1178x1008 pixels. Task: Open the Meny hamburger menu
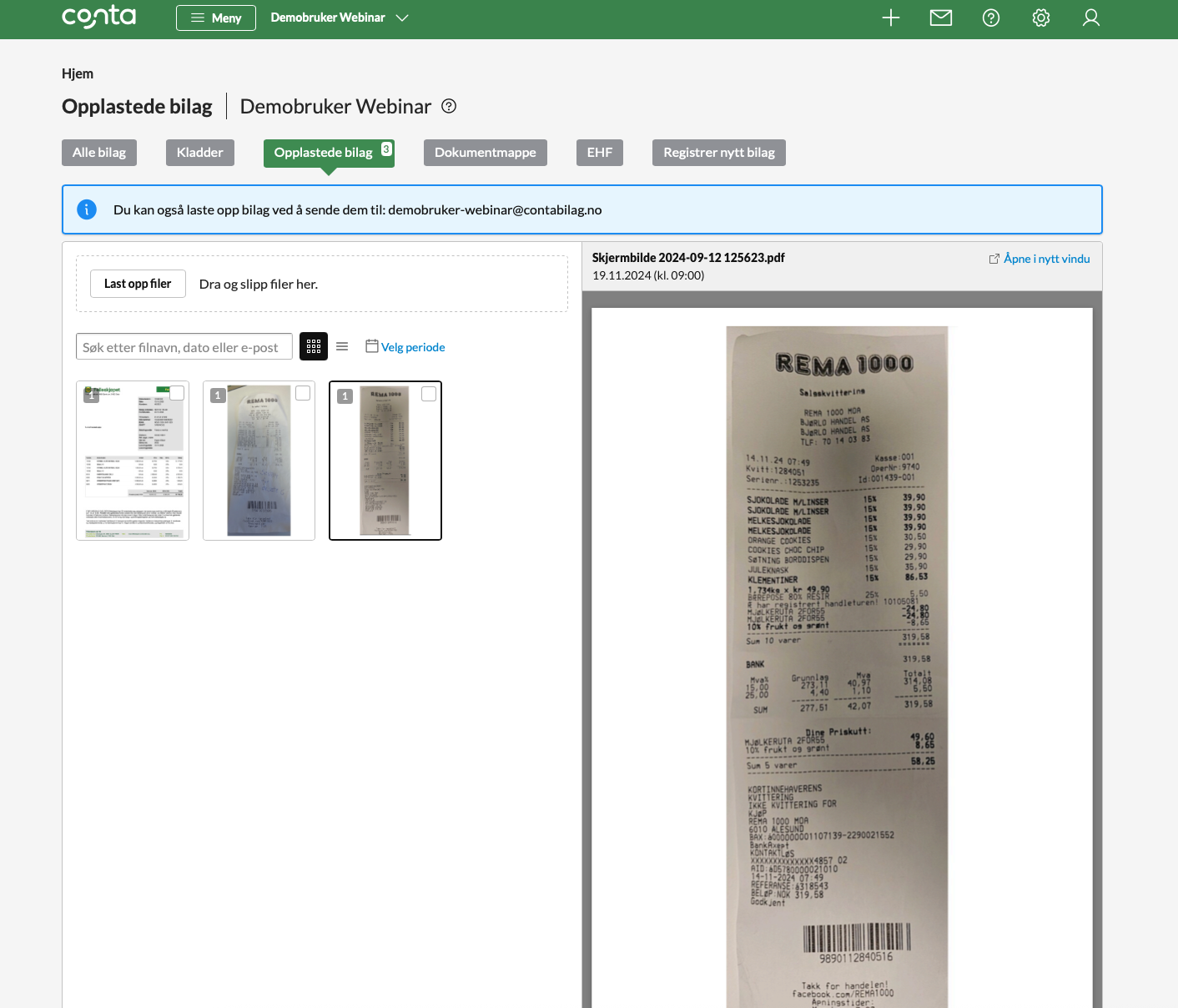(216, 18)
